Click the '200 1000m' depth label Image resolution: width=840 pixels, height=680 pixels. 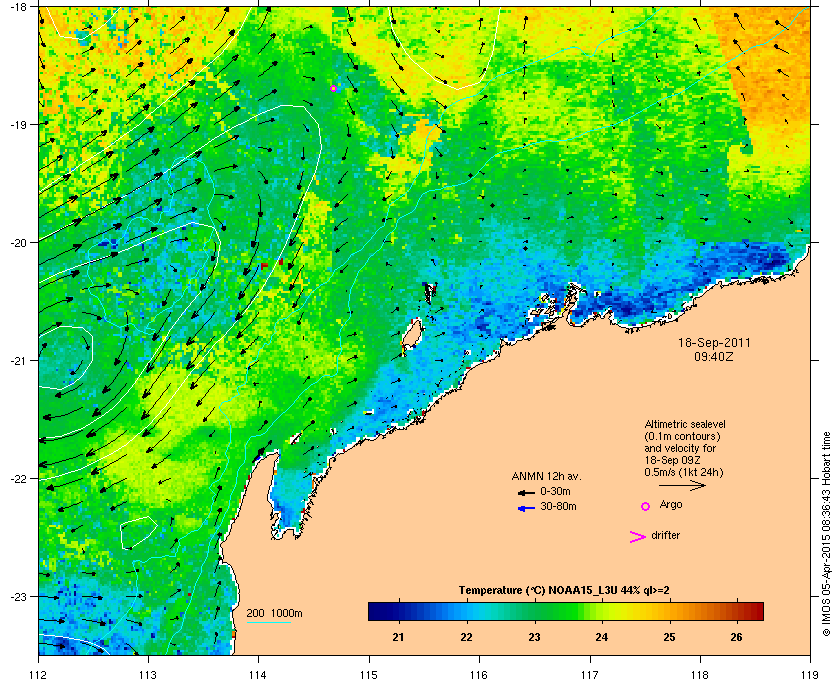point(274,614)
